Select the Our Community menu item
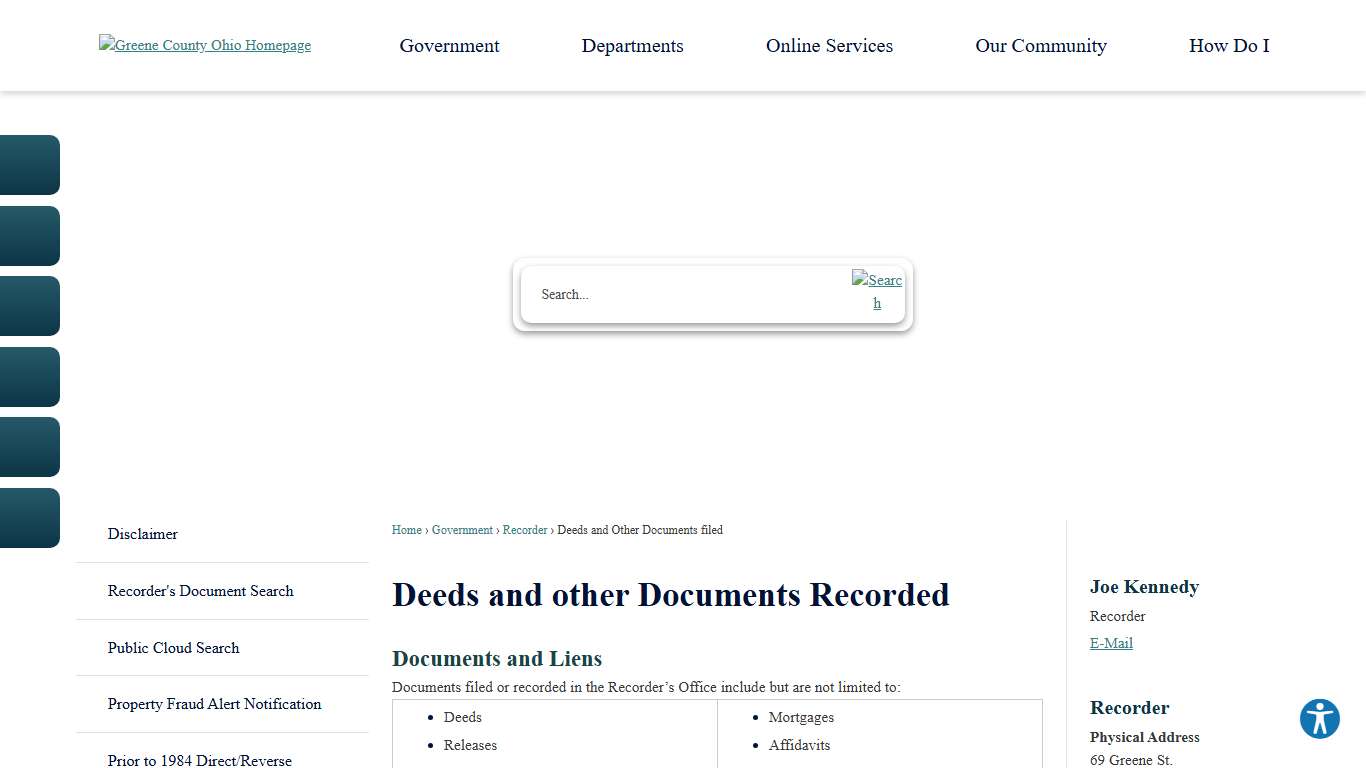Viewport: 1366px width, 768px height. [x=1041, y=45]
